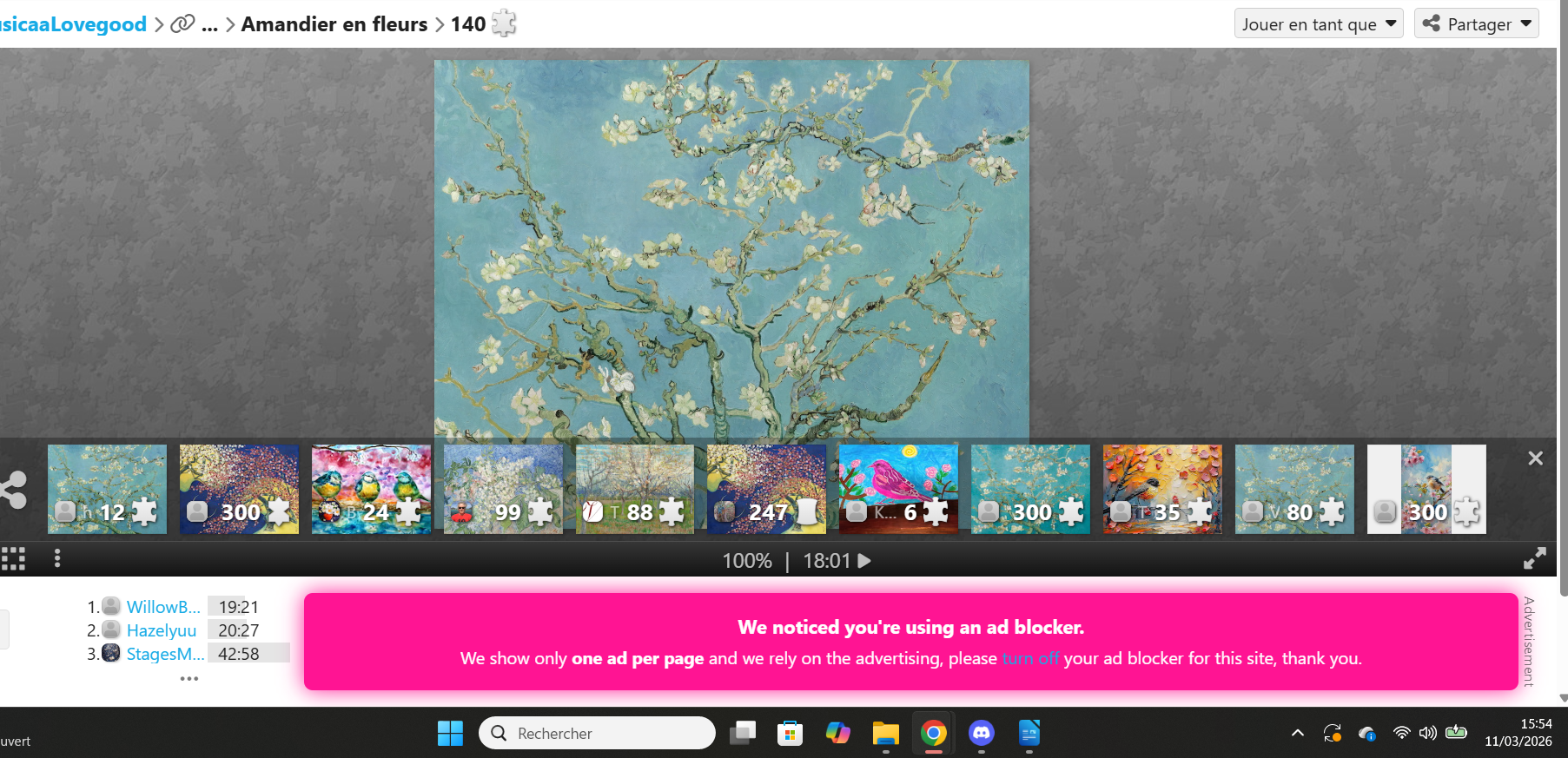Open Hazelyuu player profile link

(162, 630)
